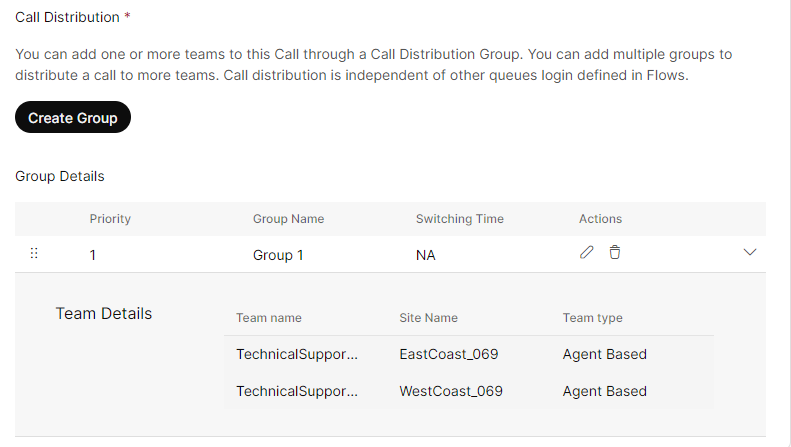Viewport: 791px width, 447px height.
Task: Select the Group 1 name cell
Action: (278, 255)
